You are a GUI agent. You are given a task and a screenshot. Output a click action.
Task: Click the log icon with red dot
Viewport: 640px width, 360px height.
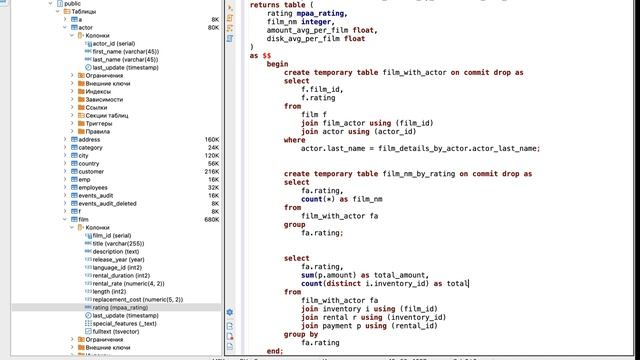[230, 336]
